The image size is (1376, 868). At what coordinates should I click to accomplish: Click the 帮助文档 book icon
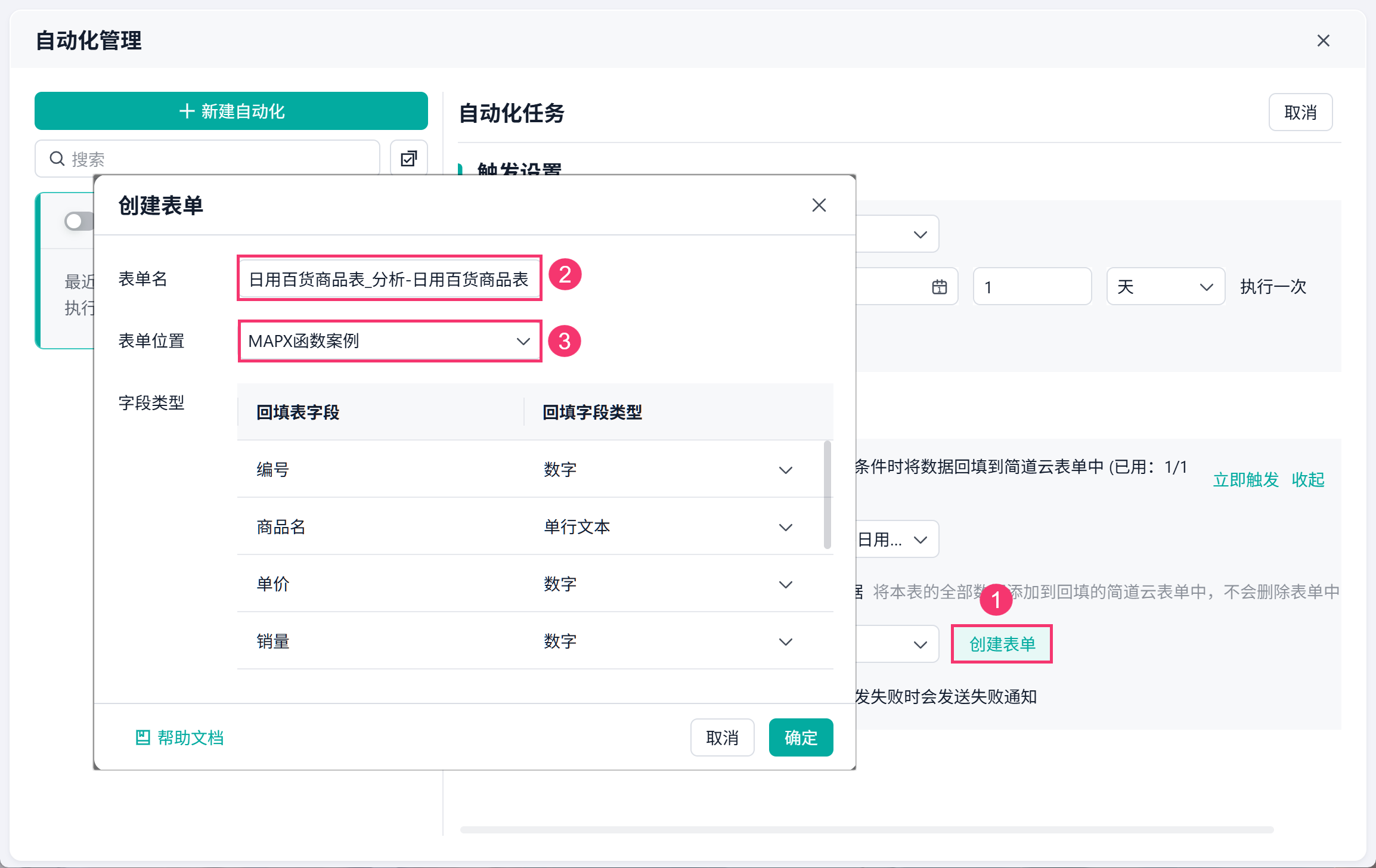pyautogui.click(x=142, y=737)
